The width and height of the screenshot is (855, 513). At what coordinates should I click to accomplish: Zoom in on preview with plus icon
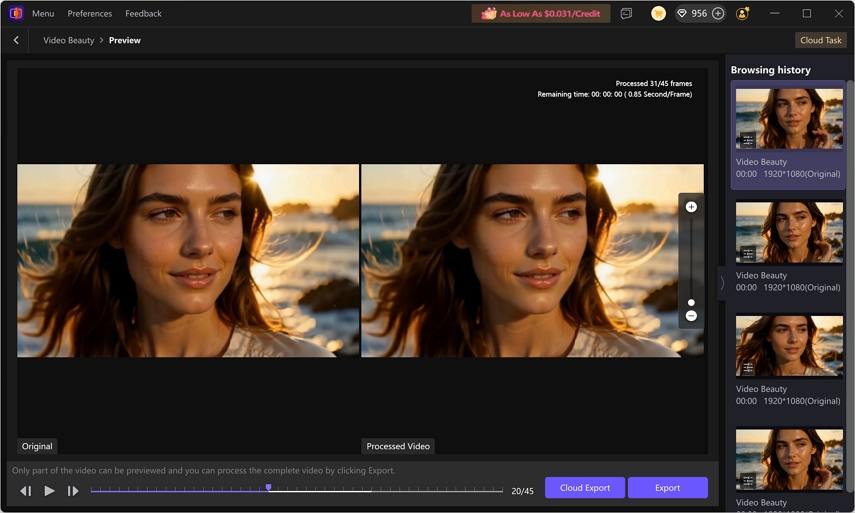(x=691, y=207)
